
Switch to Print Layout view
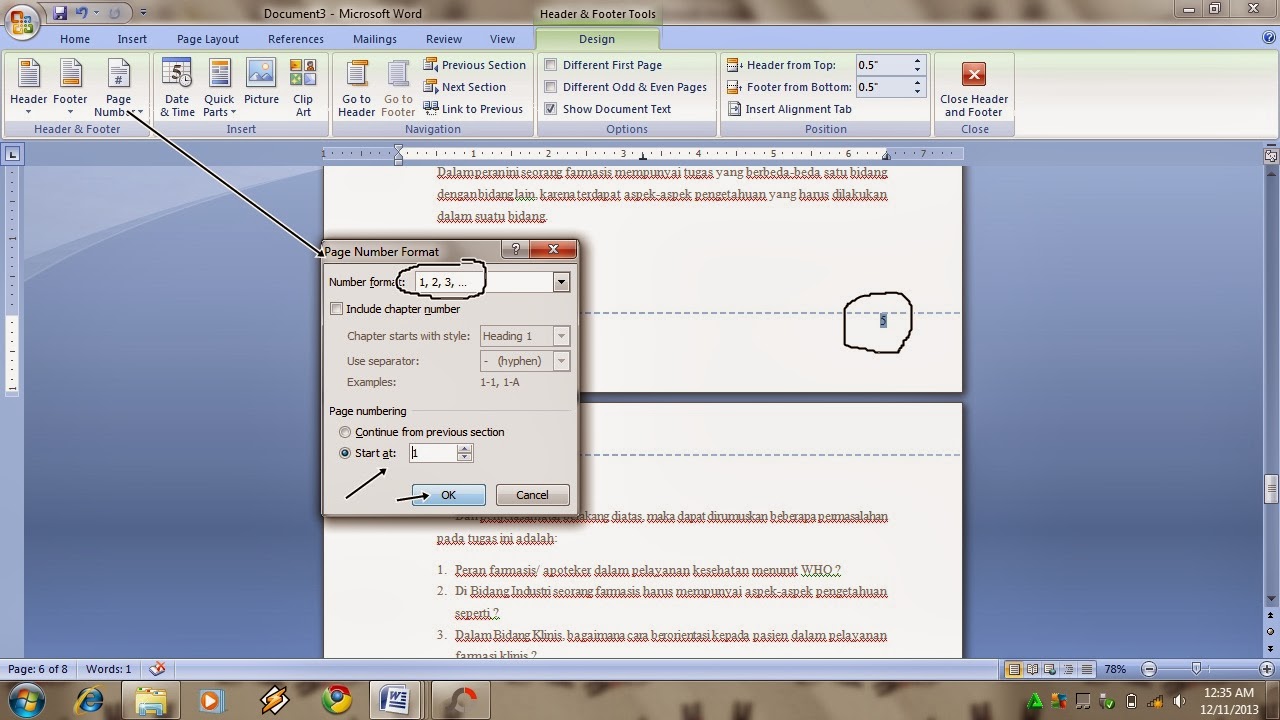(x=1015, y=669)
